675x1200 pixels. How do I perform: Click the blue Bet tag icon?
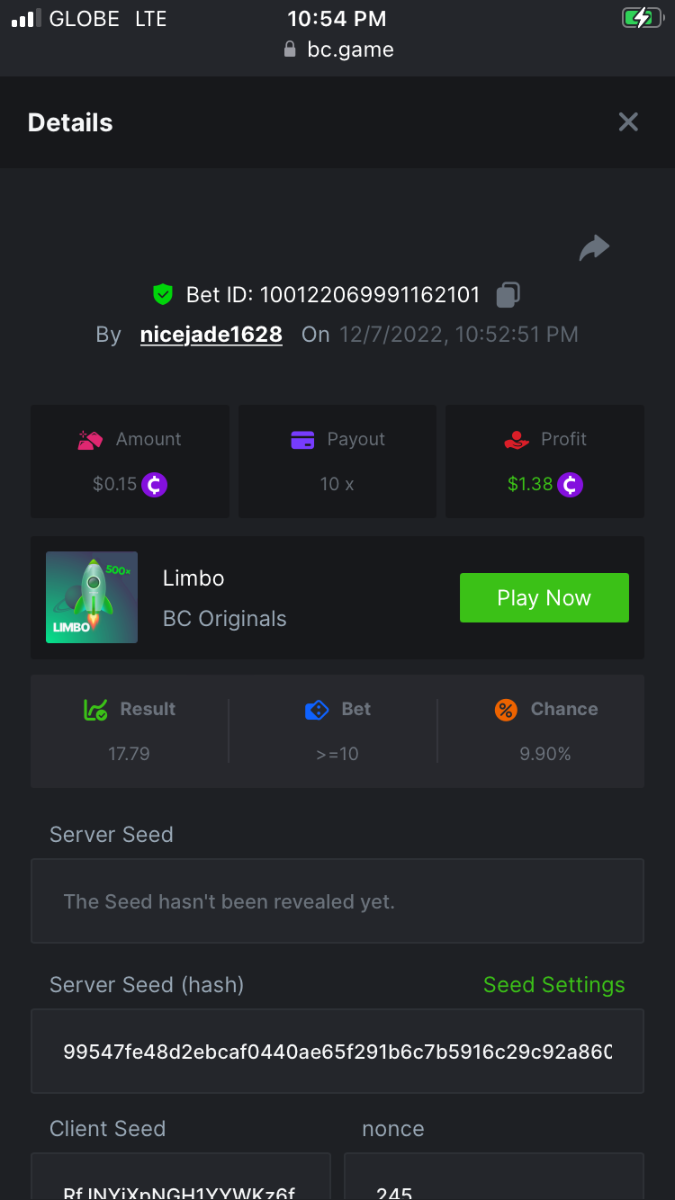[x=316, y=710]
